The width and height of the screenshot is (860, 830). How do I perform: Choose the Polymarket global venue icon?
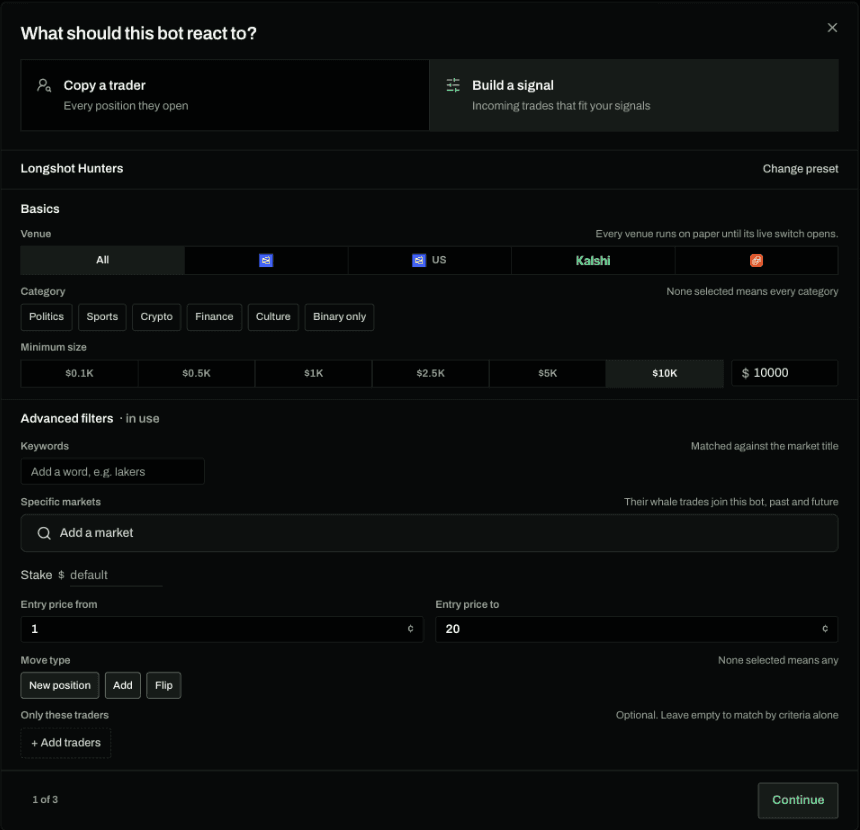point(266,260)
